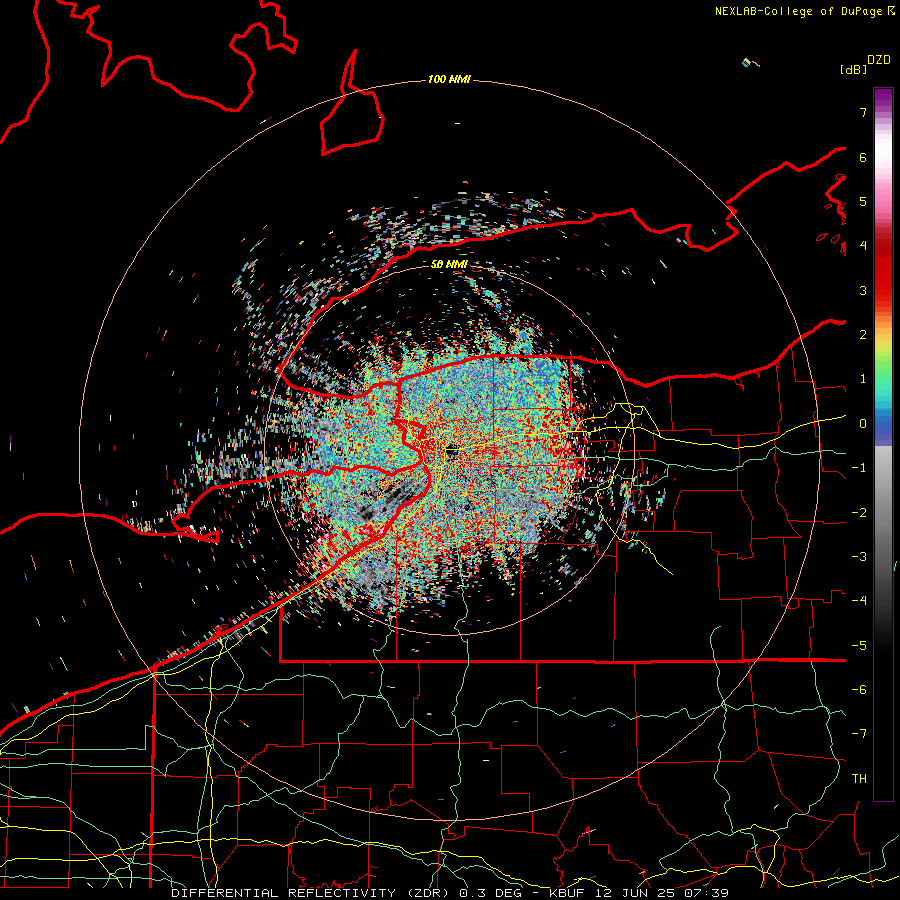The width and height of the screenshot is (900, 900).
Task: Click the 7 value on the scale
Action: click(x=863, y=112)
